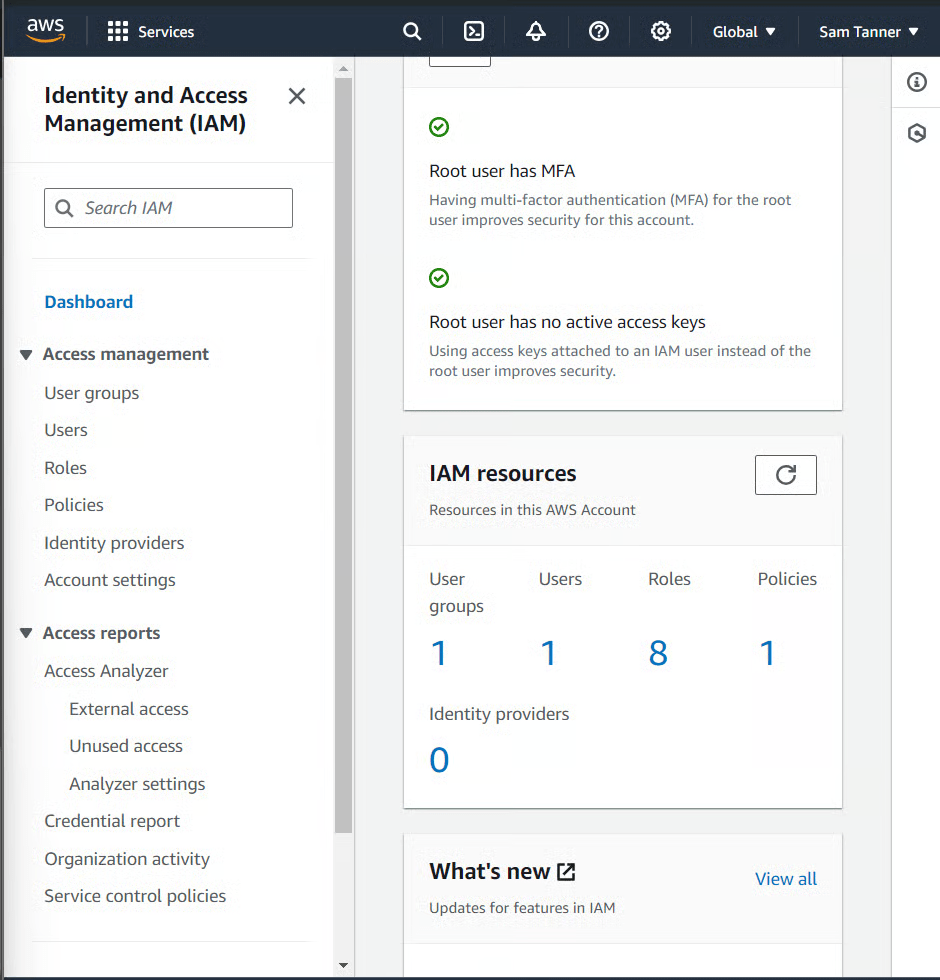Screen dimensions: 940x980
Task: Click the notifications bell icon
Action: click(x=536, y=31)
